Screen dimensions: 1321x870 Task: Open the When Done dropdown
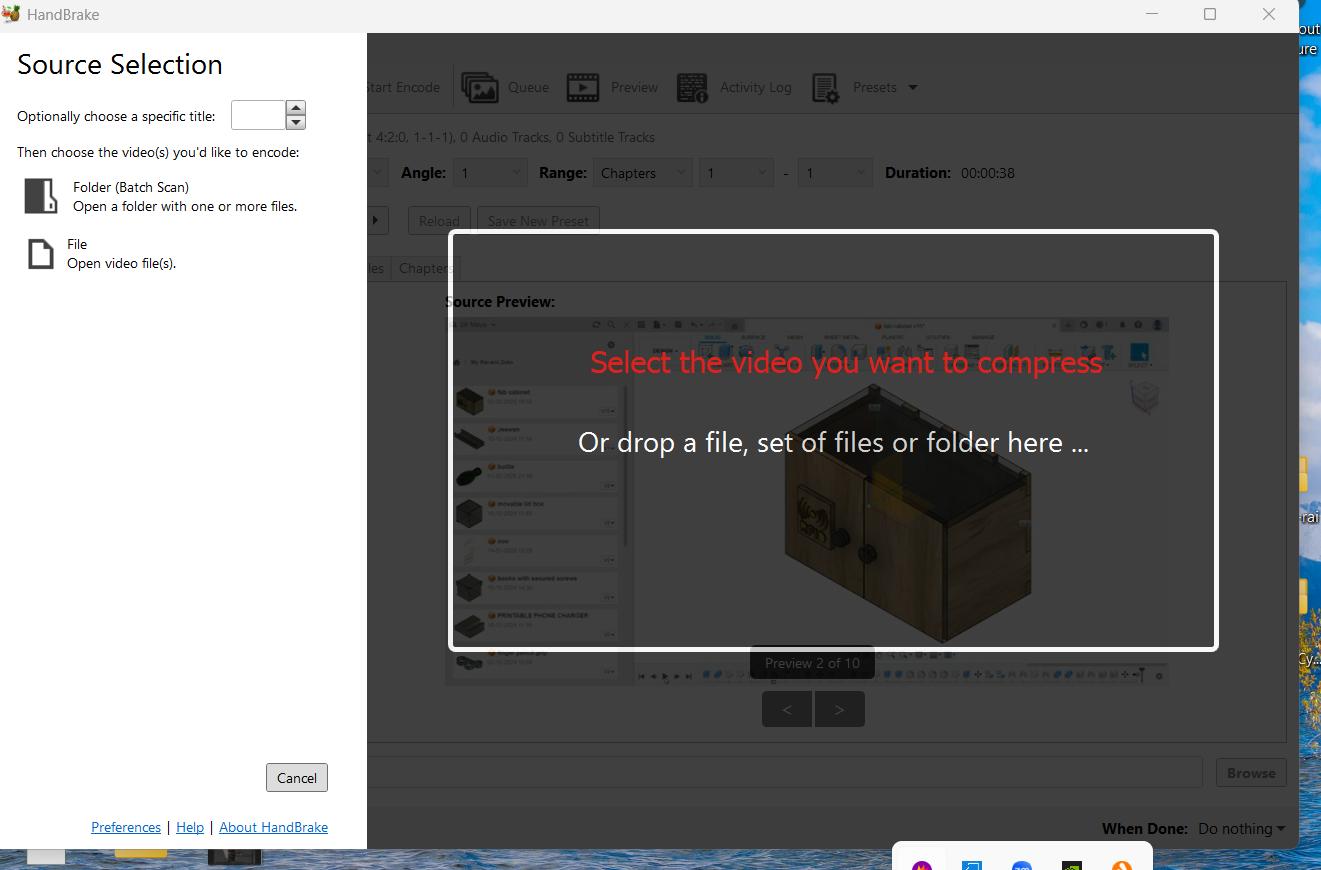click(1241, 828)
